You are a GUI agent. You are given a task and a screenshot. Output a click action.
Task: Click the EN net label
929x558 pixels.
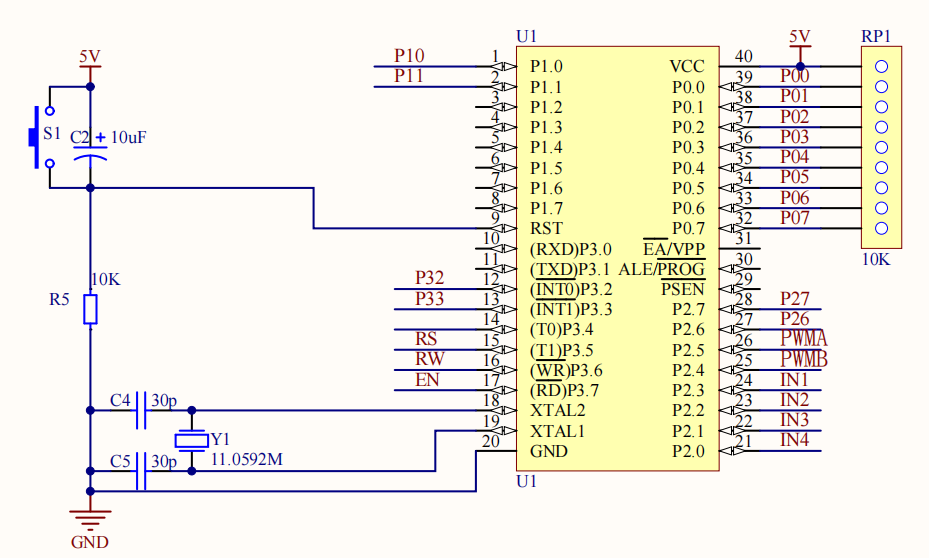427,380
